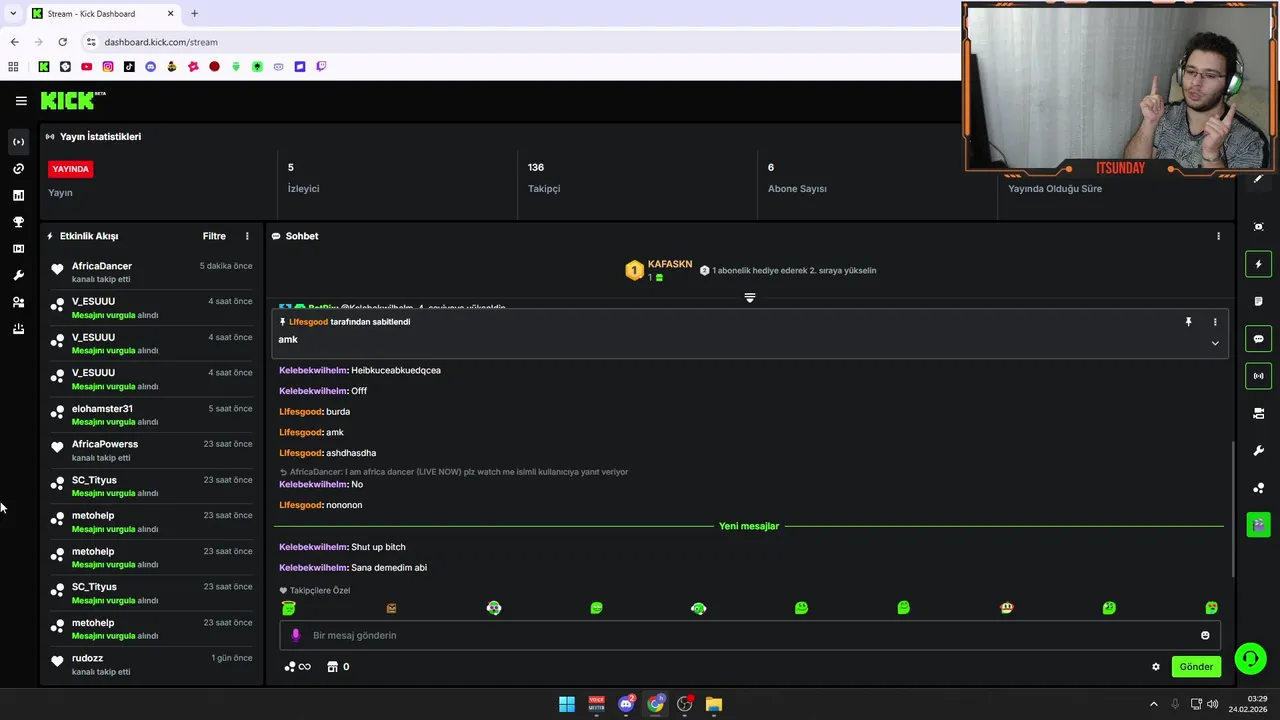
Task: Open Discord from the taskbar
Action: (626, 704)
